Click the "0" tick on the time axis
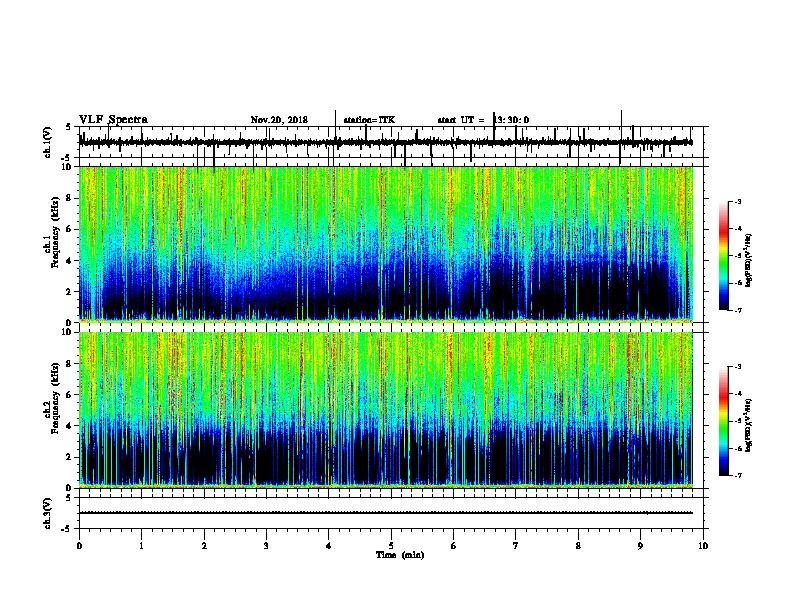This screenshot has width=792, height=612. [x=79, y=546]
